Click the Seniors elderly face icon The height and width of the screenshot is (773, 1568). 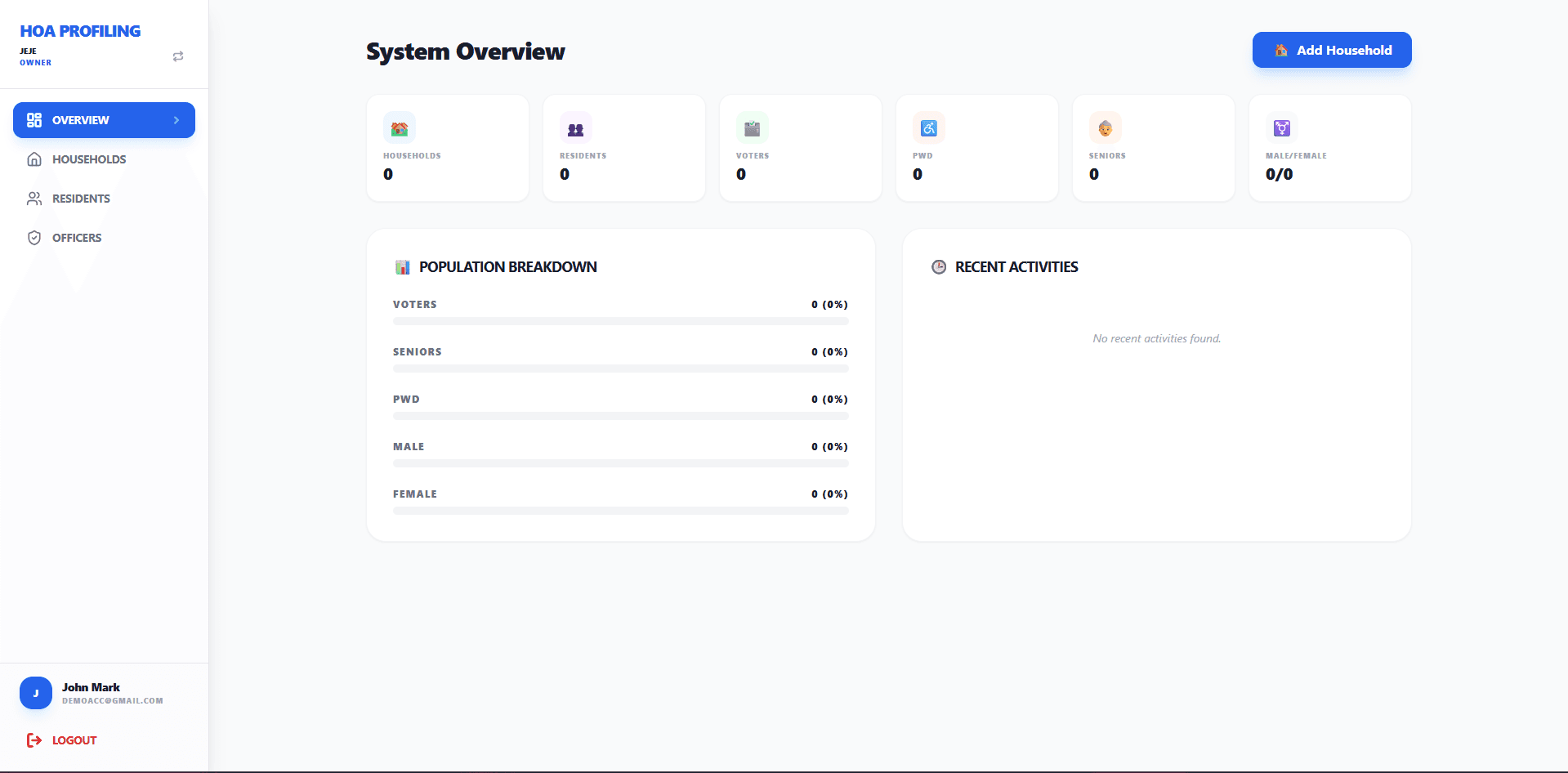pyautogui.click(x=1106, y=128)
